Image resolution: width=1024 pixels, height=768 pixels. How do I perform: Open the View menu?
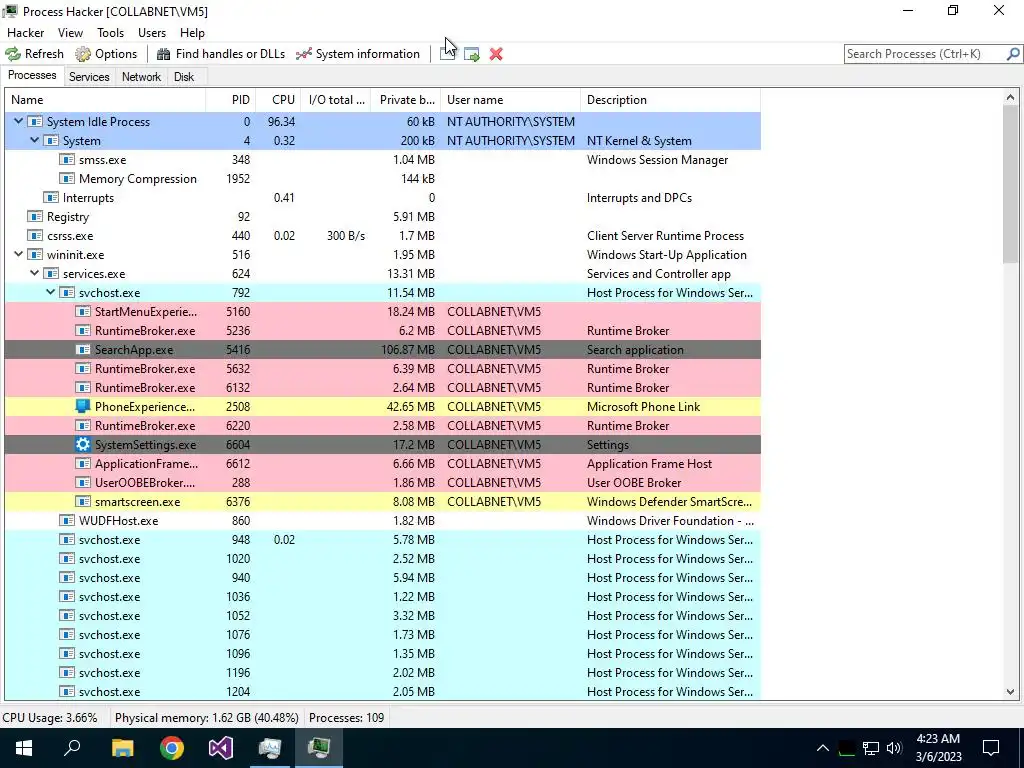(71, 33)
